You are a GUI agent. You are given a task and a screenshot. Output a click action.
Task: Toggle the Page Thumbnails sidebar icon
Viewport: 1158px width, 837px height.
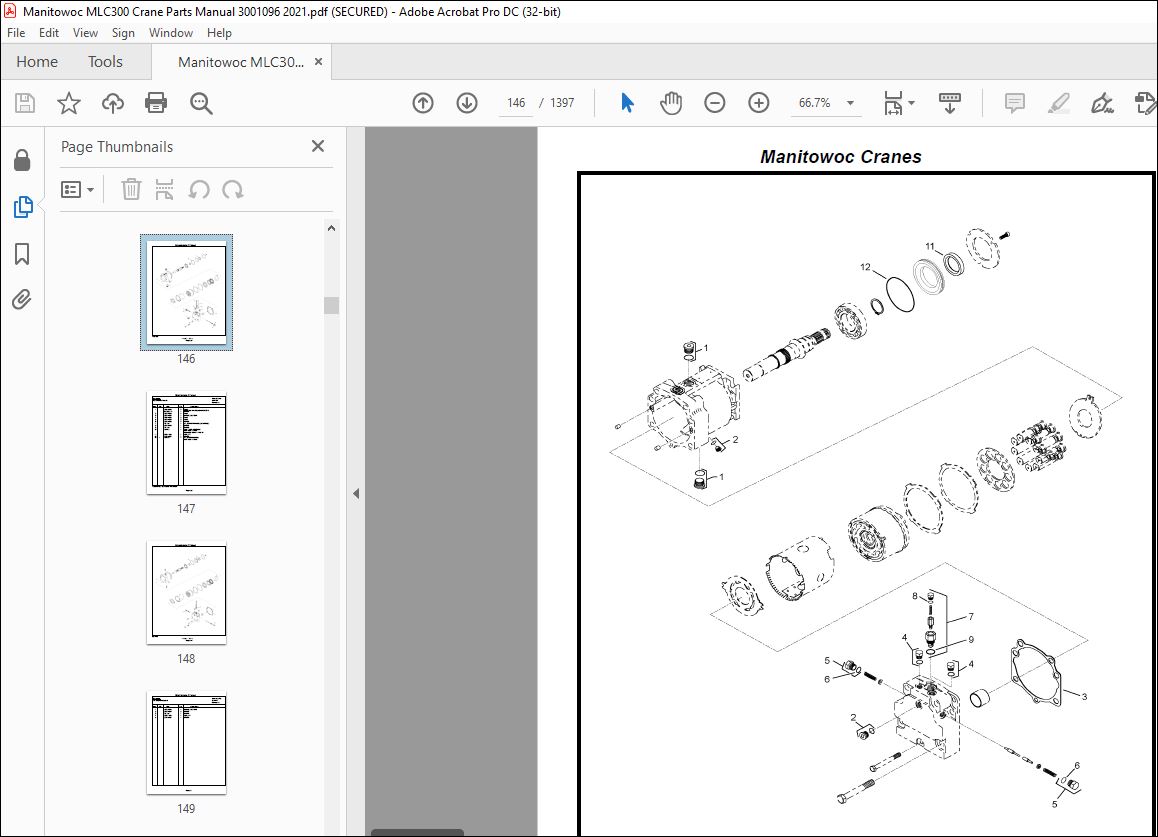[23, 207]
